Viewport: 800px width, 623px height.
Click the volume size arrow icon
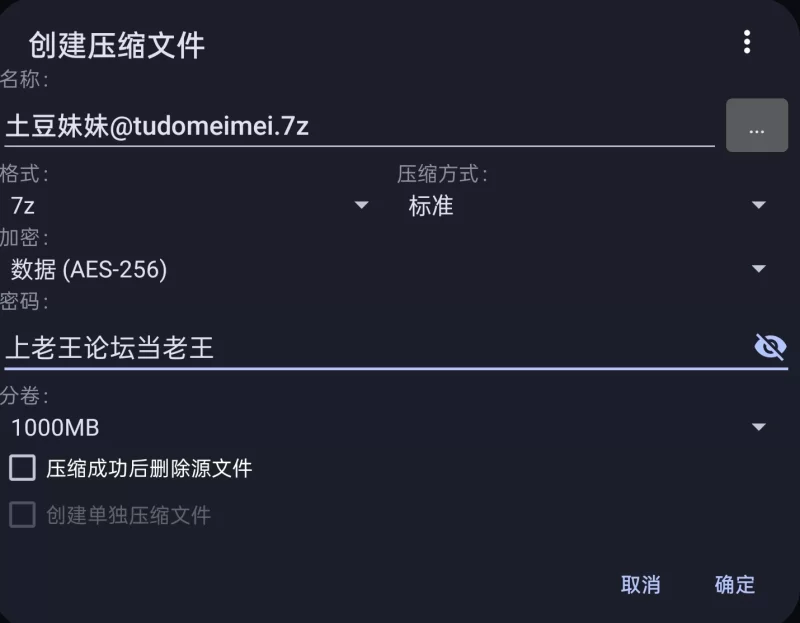click(x=759, y=428)
